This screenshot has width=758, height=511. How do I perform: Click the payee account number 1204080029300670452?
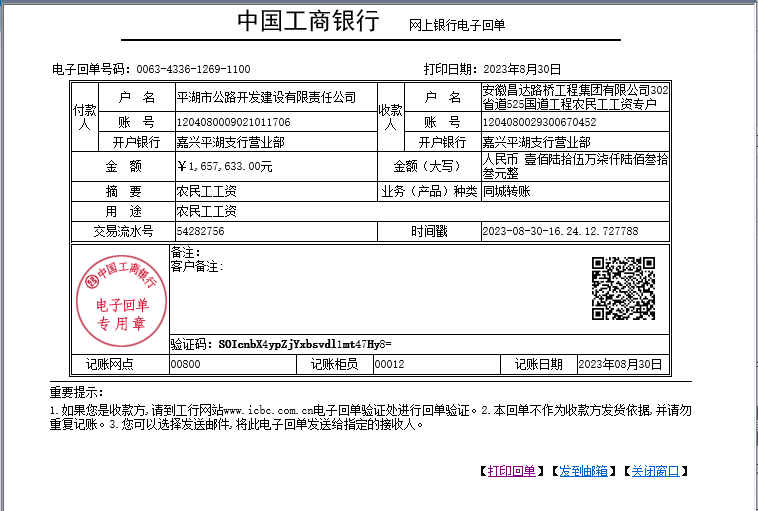click(x=539, y=122)
